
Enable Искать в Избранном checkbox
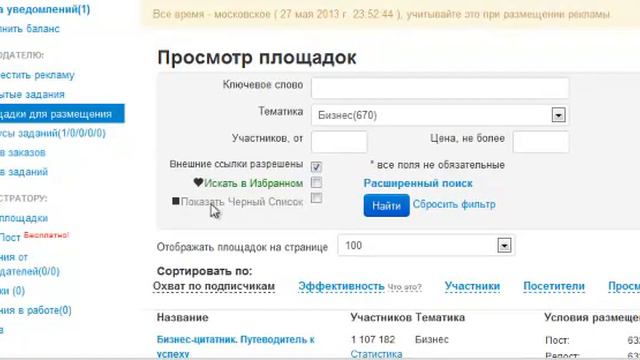click(316, 182)
